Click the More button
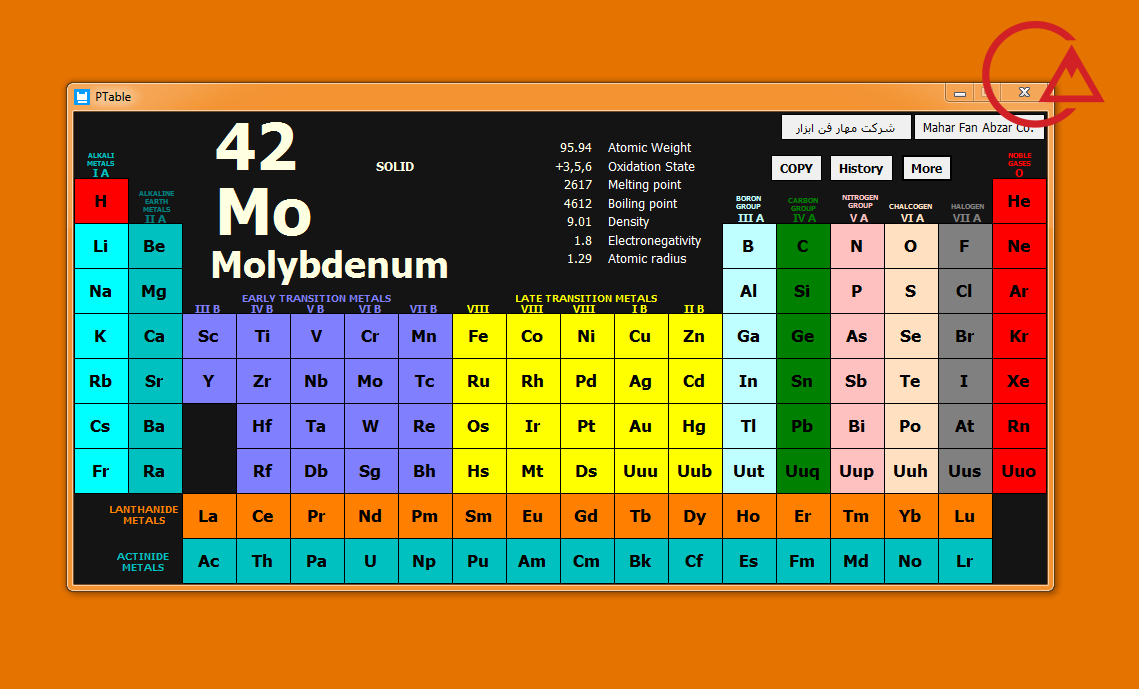The width and height of the screenshot is (1139, 689). pos(926,169)
